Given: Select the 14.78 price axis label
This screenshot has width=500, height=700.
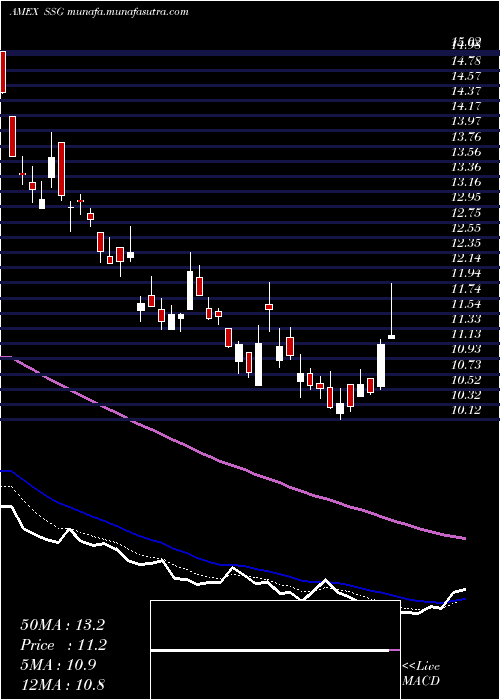Looking at the screenshot, I should pos(466,60).
